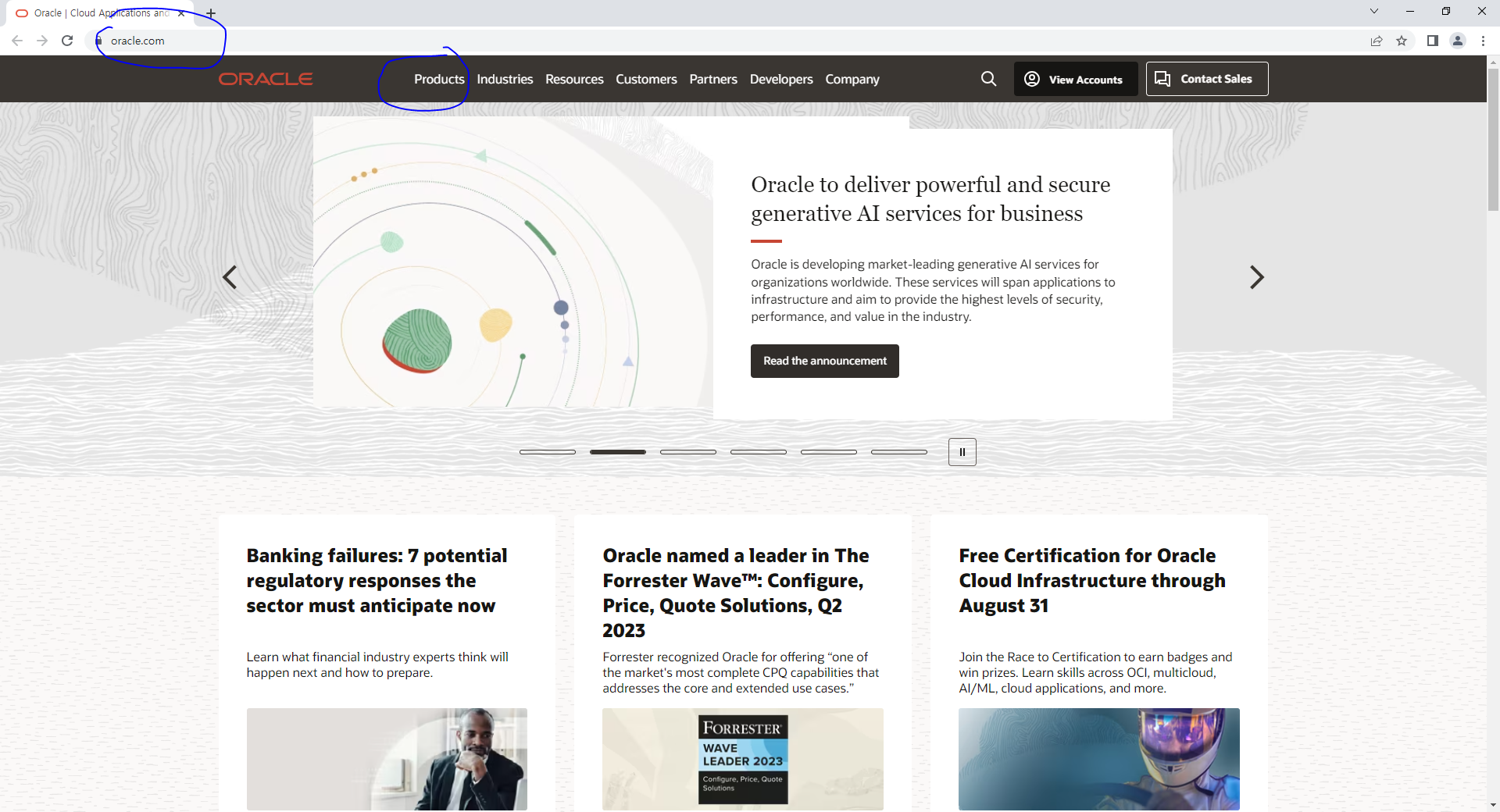Click the Oracle Cloud Applications tab title

pyautogui.click(x=102, y=13)
